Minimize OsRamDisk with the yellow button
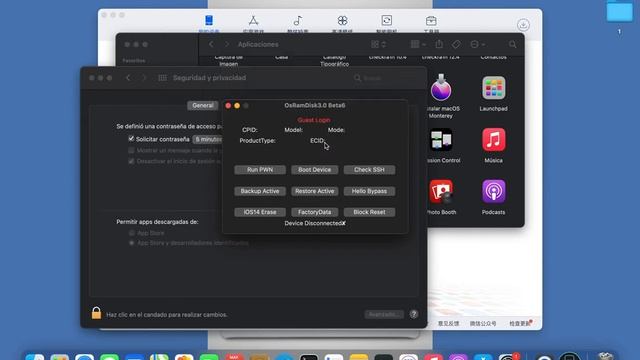The width and height of the screenshot is (640, 360). [237, 106]
